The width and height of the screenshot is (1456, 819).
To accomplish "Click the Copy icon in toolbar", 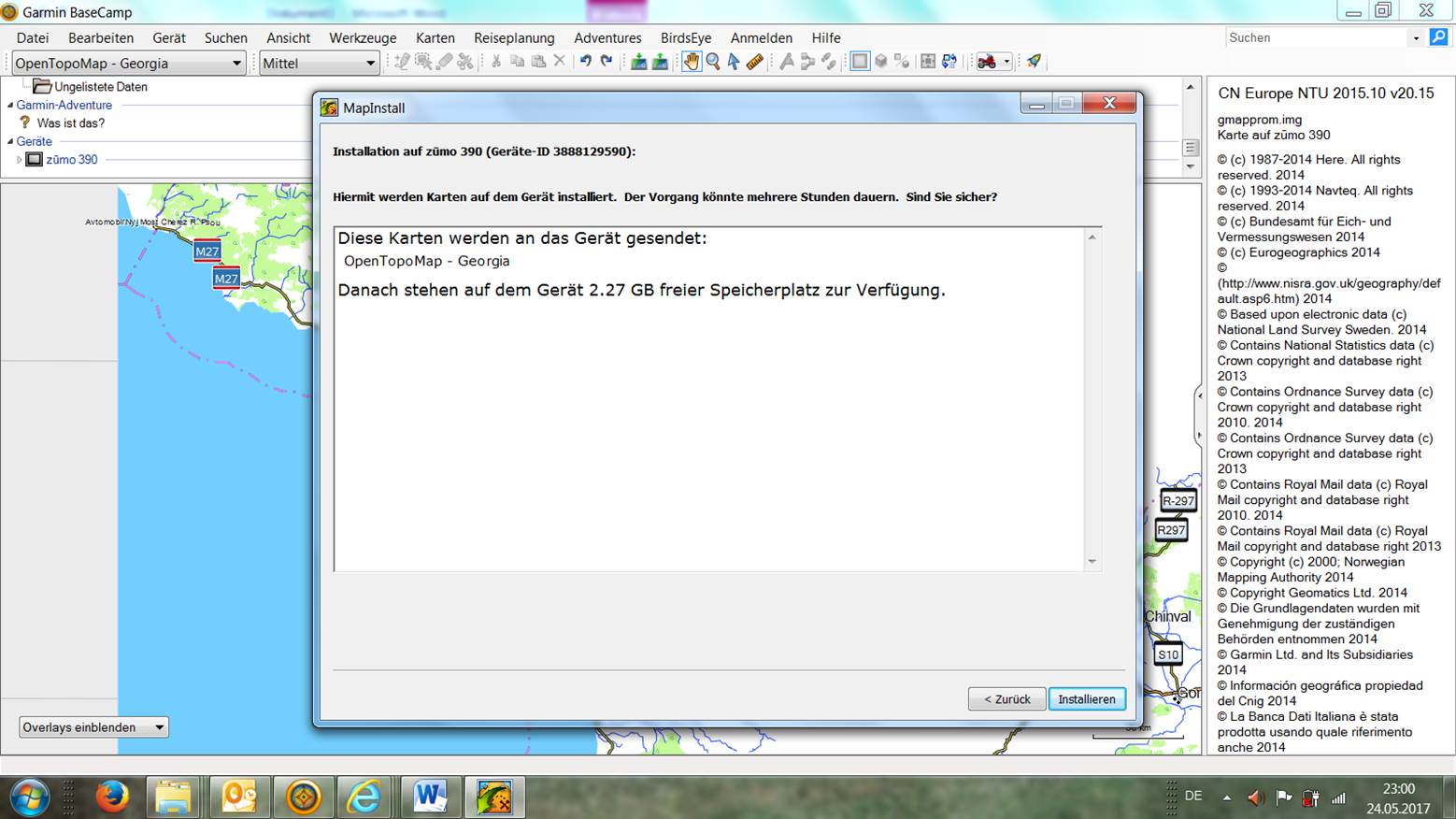I will pyautogui.click(x=517, y=62).
